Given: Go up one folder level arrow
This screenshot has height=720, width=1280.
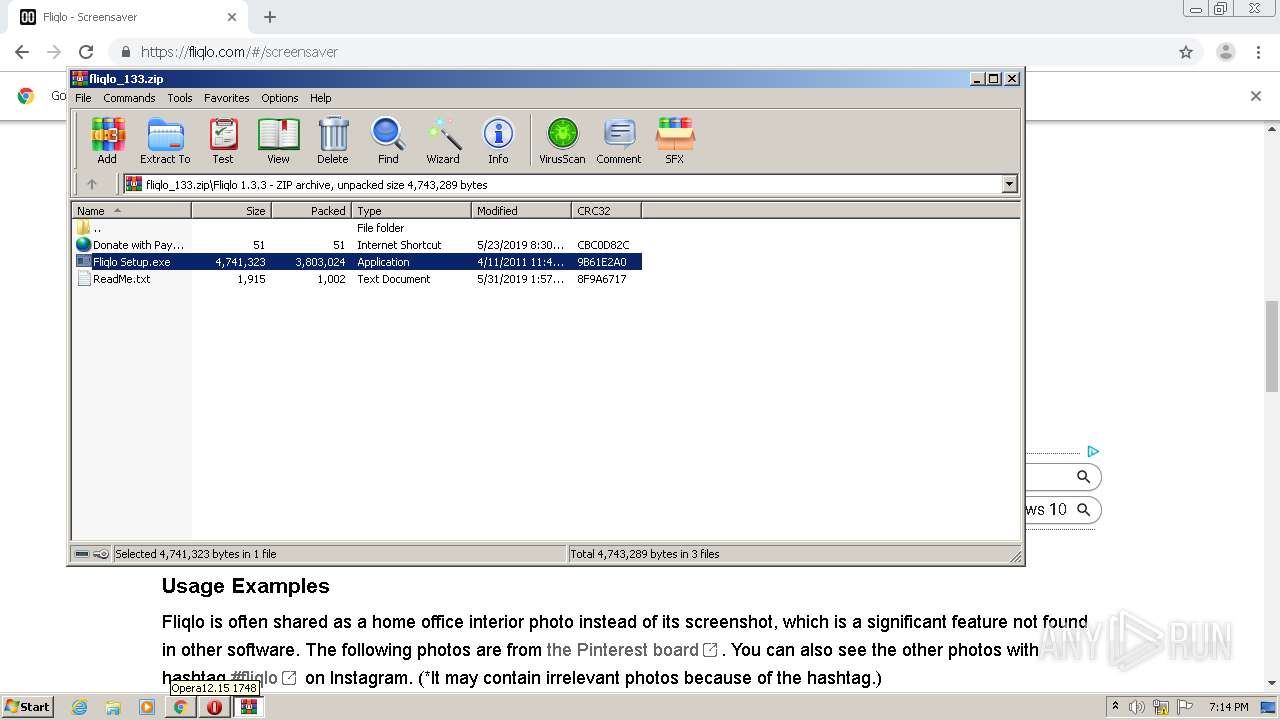Looking at the screenshot, I should [92, 184].
